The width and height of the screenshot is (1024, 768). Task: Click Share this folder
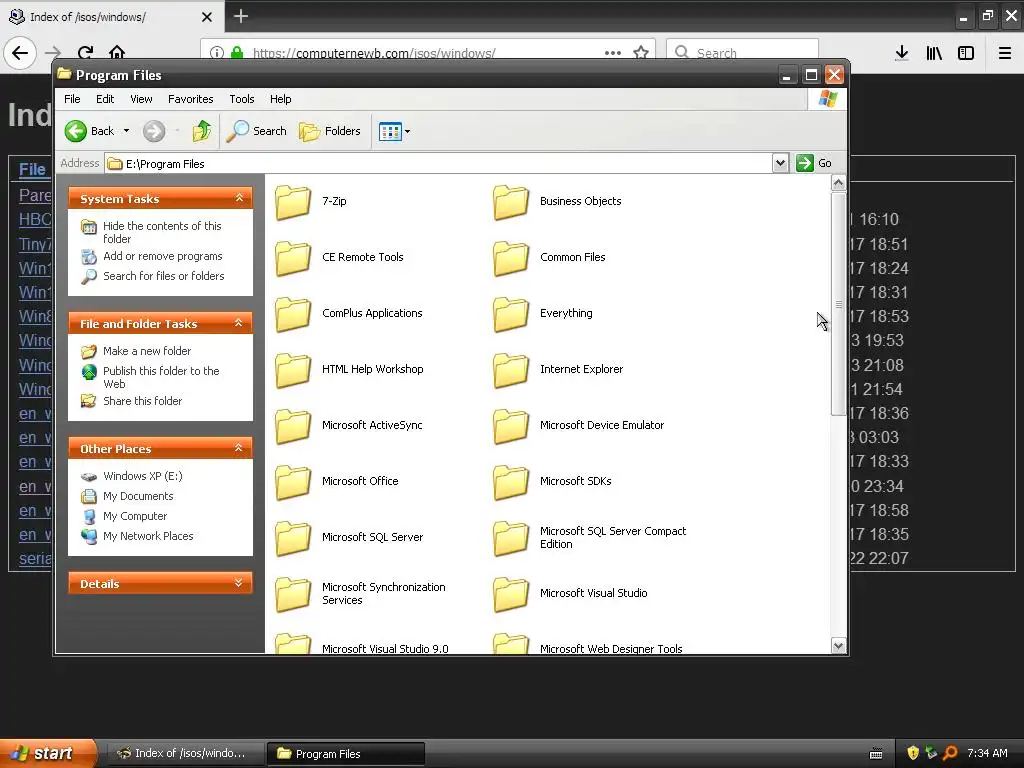pyautogui.click(x=142, y=401)
